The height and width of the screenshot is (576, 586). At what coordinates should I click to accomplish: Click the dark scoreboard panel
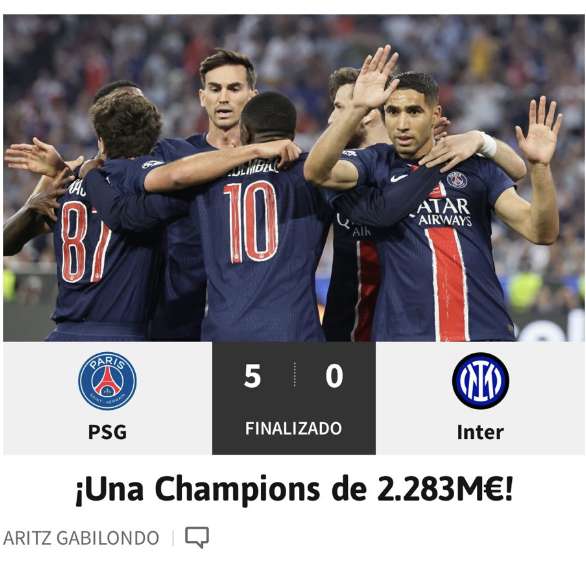(x=294, y=398)
